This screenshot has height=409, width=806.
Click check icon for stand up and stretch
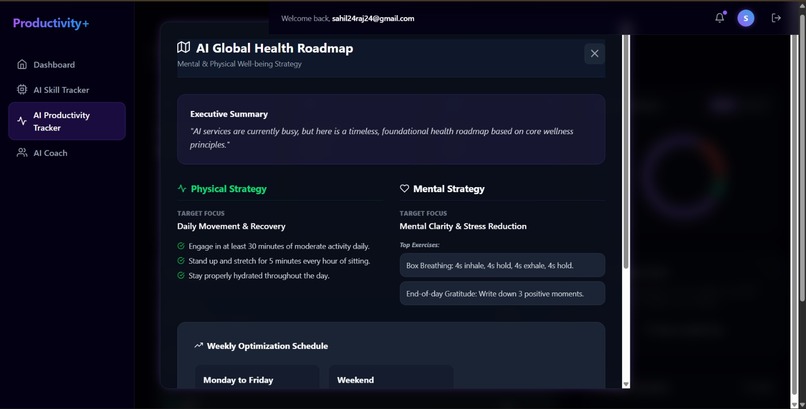[181, 261]
